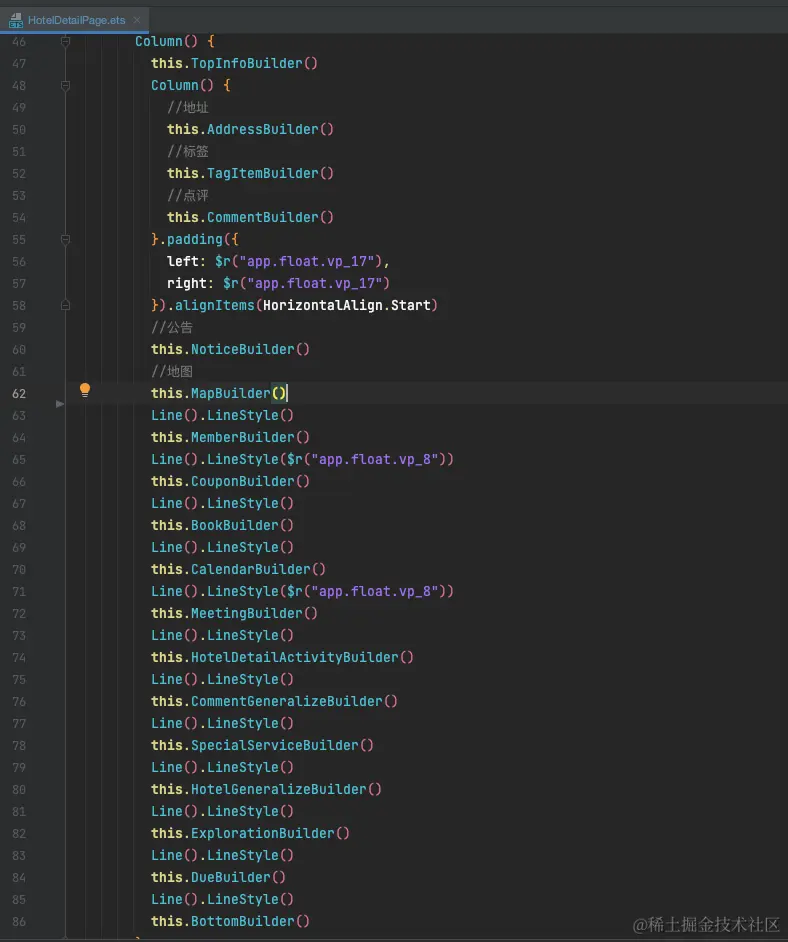Click the //地图 comment on line 61
The height and width of the screenshot is (942, 788).
(172, 371)
